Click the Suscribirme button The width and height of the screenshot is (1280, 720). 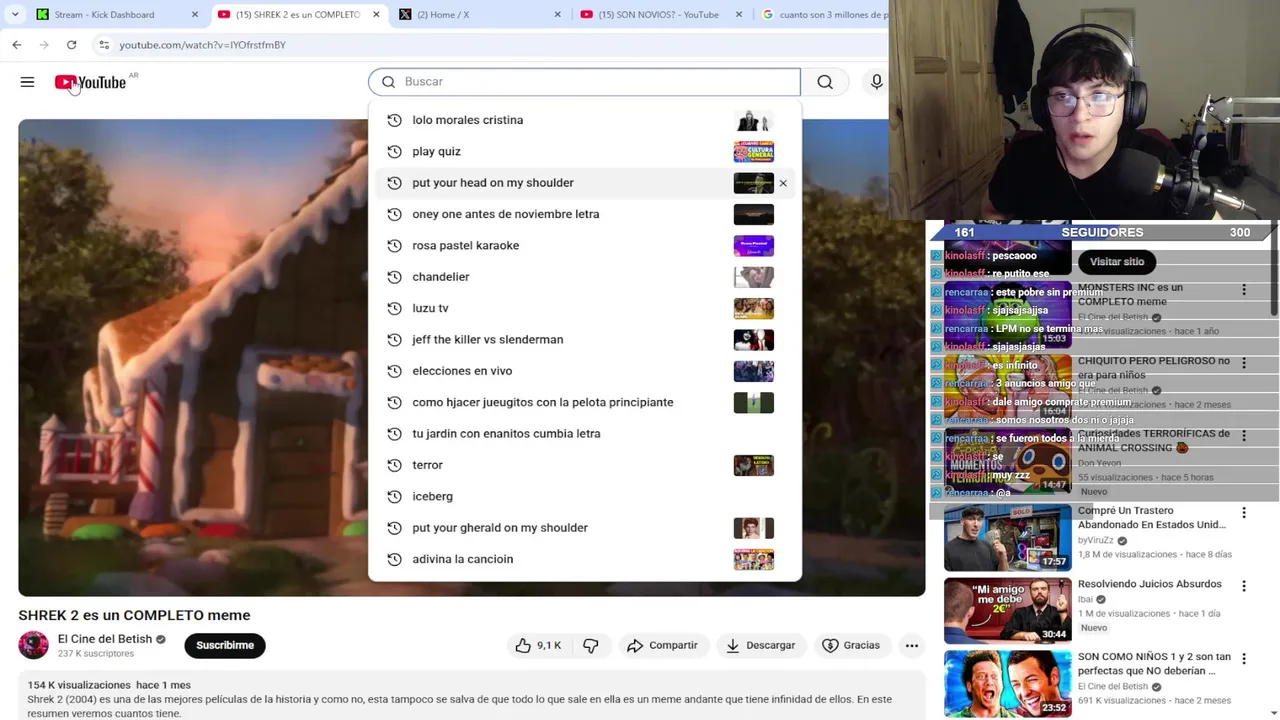coord(225,645)
